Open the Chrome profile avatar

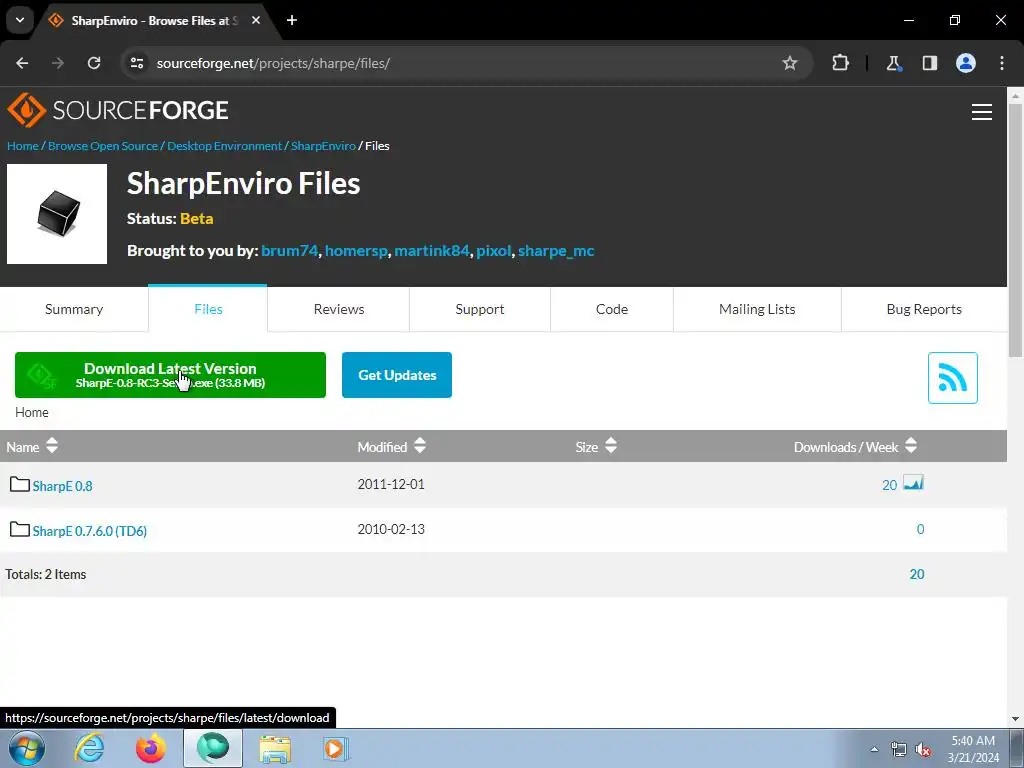tap(966, 63)
